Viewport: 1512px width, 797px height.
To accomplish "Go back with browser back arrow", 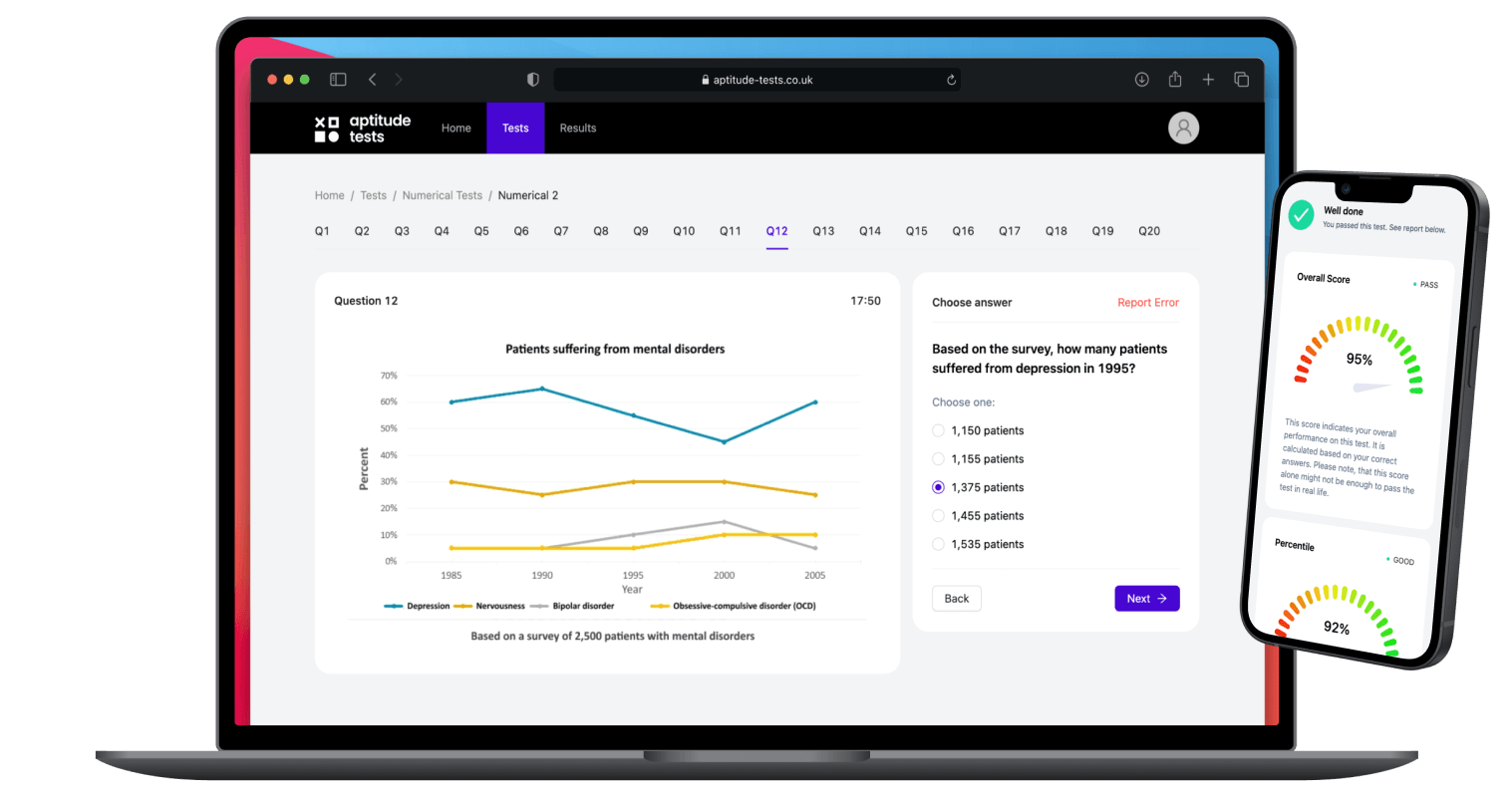I will point(372,80).
